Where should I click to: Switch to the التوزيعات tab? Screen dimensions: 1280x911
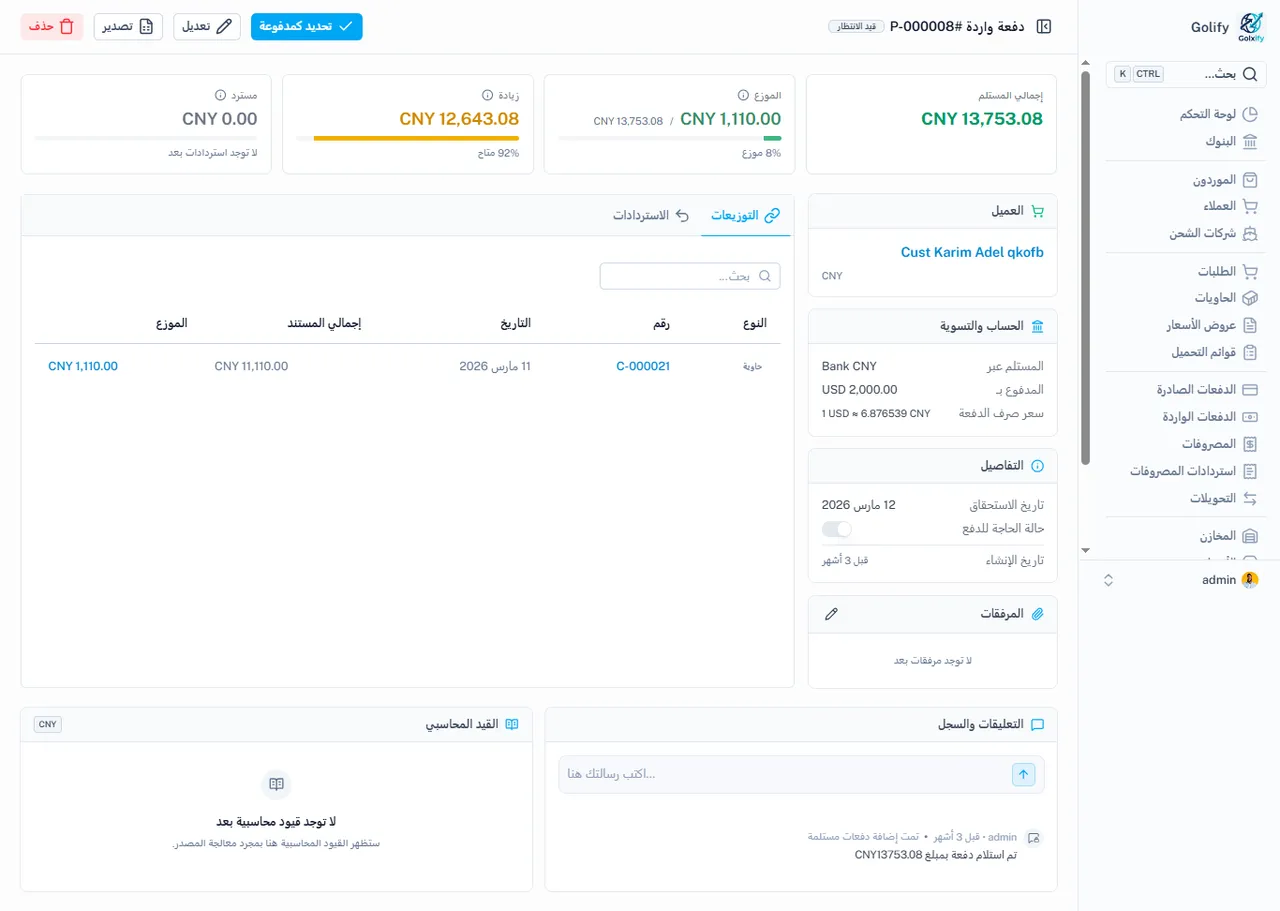(746, 215)
